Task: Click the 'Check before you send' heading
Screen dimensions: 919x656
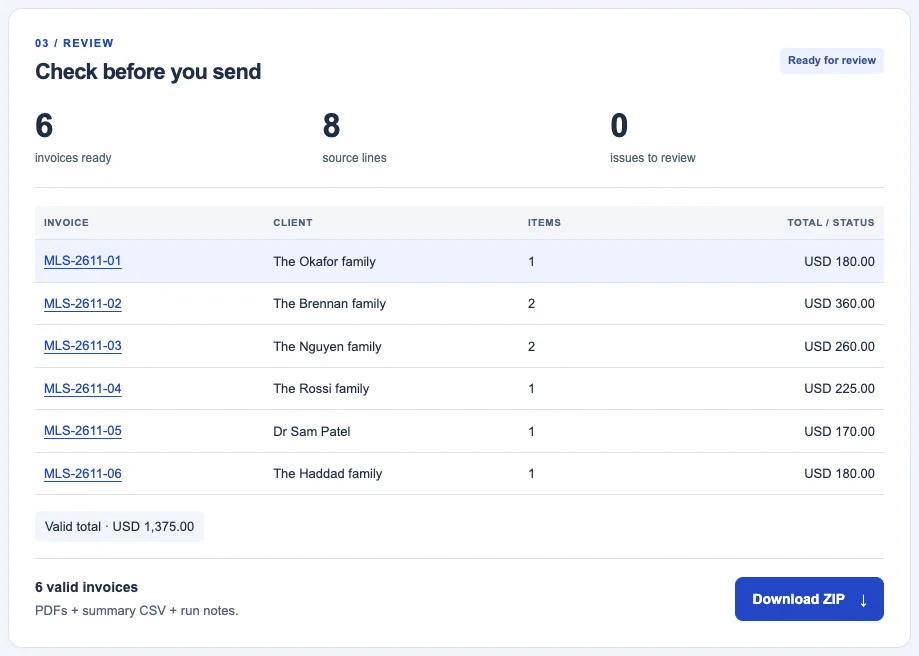Action: click(x=148, y=72)
